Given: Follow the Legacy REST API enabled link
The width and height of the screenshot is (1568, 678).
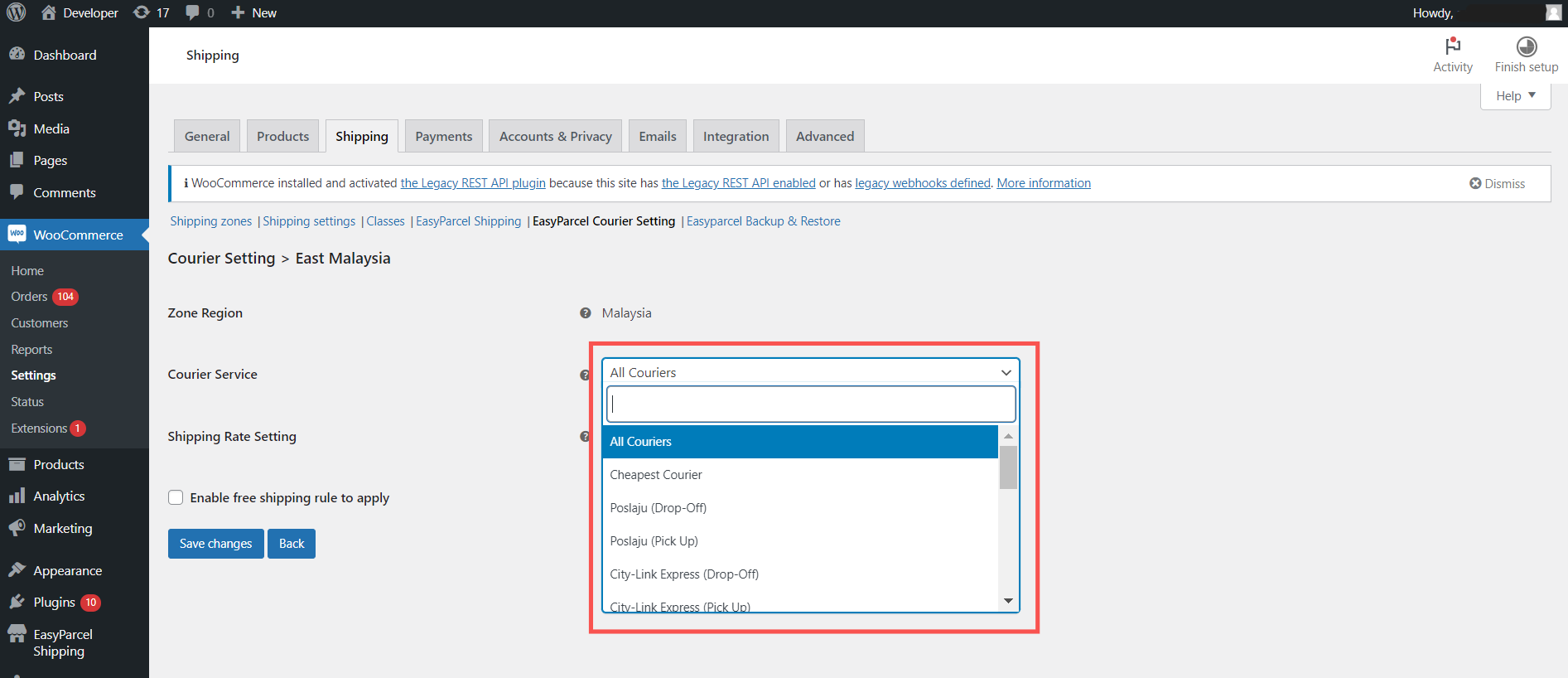Looking at the screenshot, I should (x=738, y=183).
